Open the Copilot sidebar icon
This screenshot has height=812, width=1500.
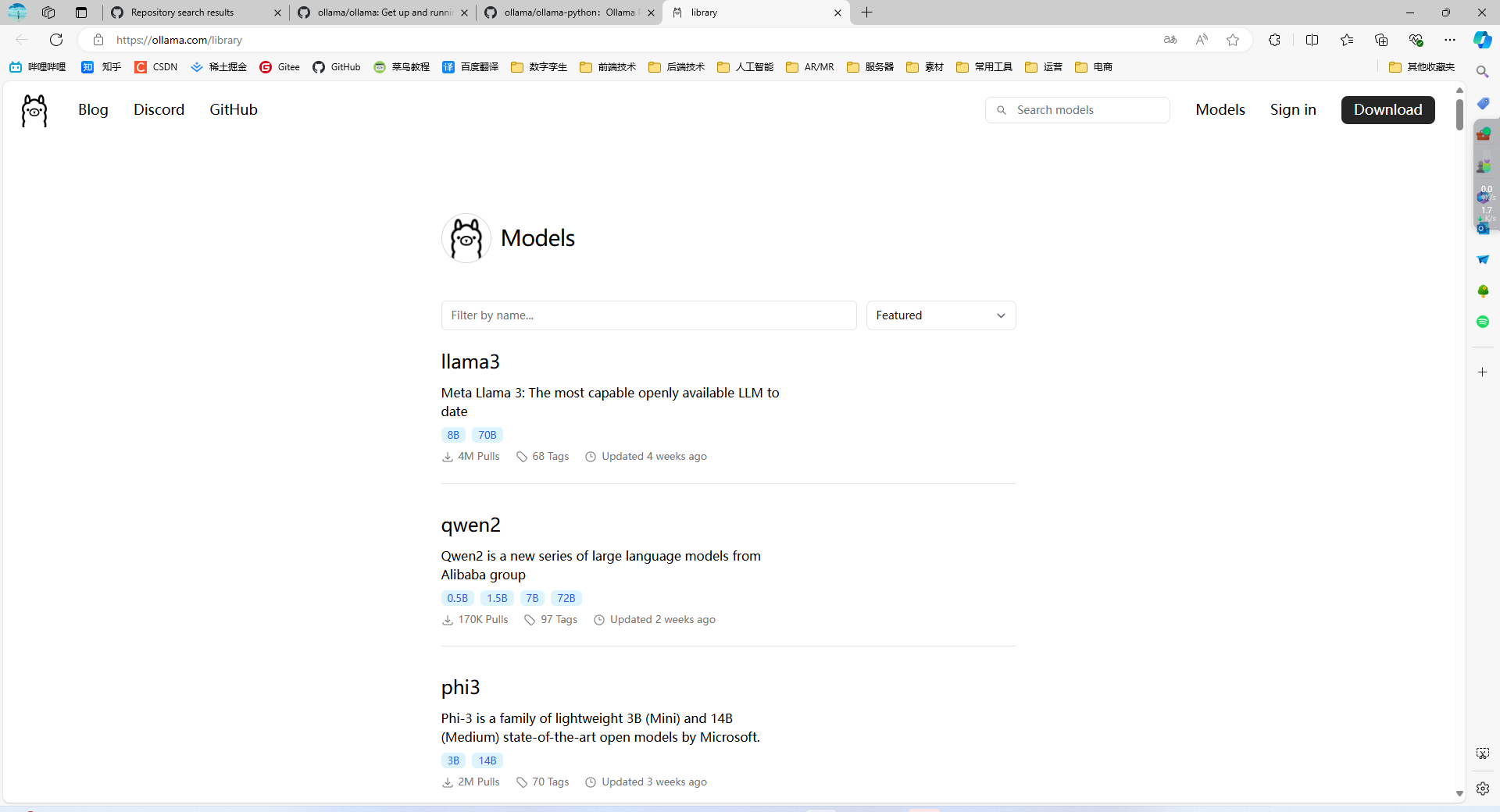(1482, 40)
